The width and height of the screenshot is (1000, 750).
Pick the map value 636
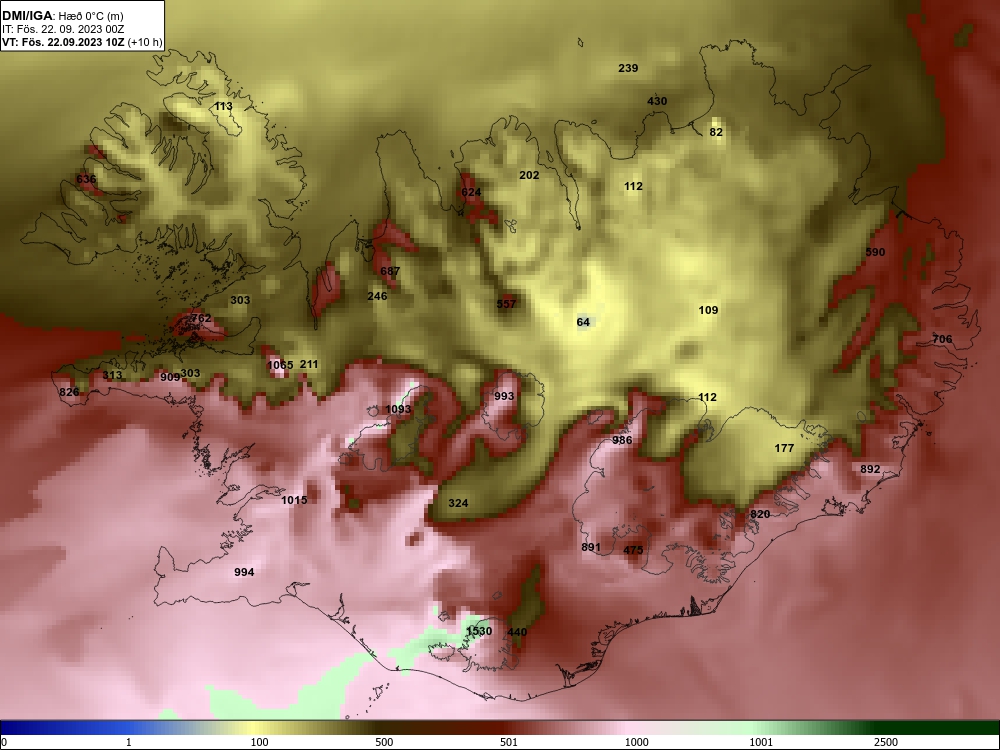pyautogui.click(x=86, y=179)
